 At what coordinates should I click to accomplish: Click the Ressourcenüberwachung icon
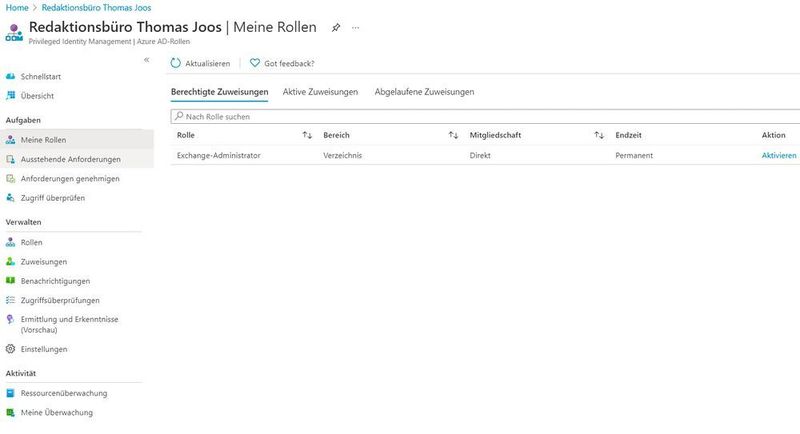coord(10,393)
